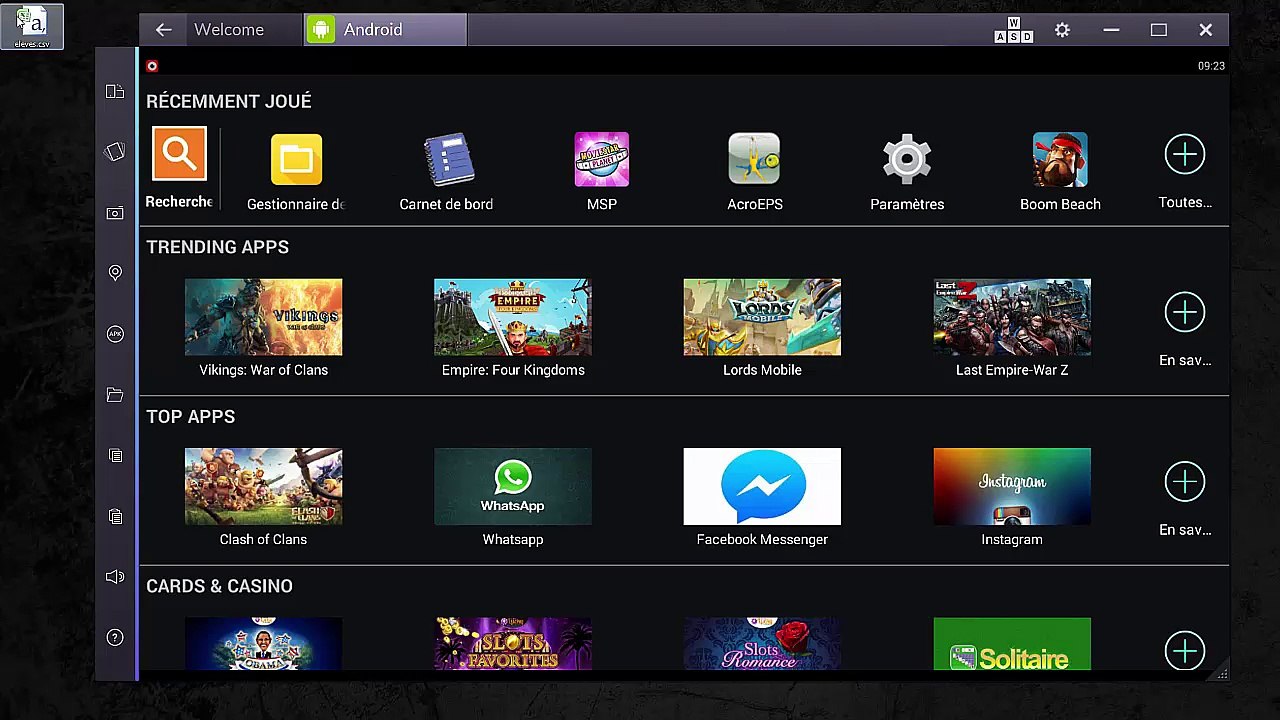Open the Clash of Clans thumbnail
The height and width of the screenshot is (720, 1280).
point(263,486)
